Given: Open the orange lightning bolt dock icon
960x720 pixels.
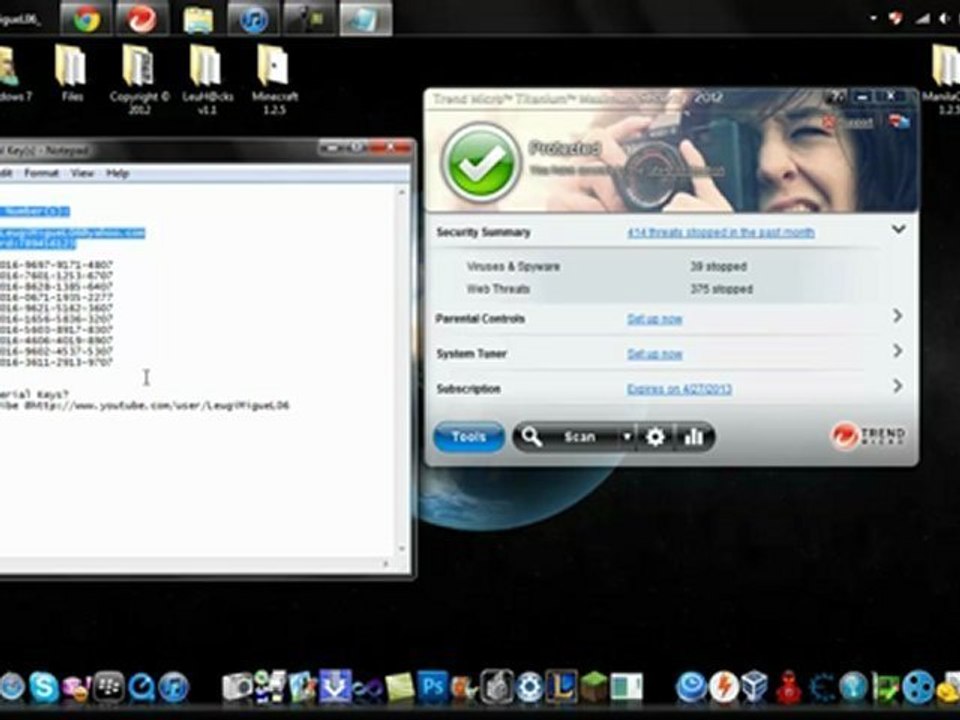Looking at the screenshot, I should pos(724,687).
